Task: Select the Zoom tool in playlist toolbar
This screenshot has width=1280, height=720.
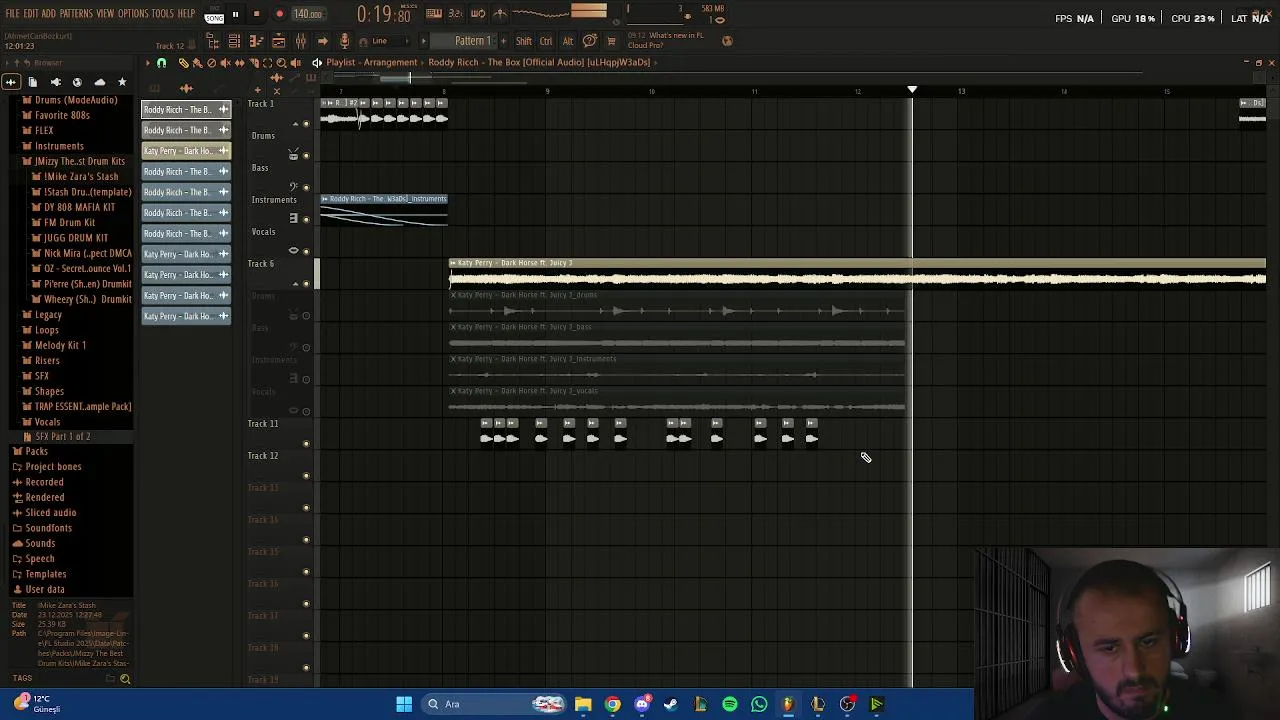Action: 281,63
